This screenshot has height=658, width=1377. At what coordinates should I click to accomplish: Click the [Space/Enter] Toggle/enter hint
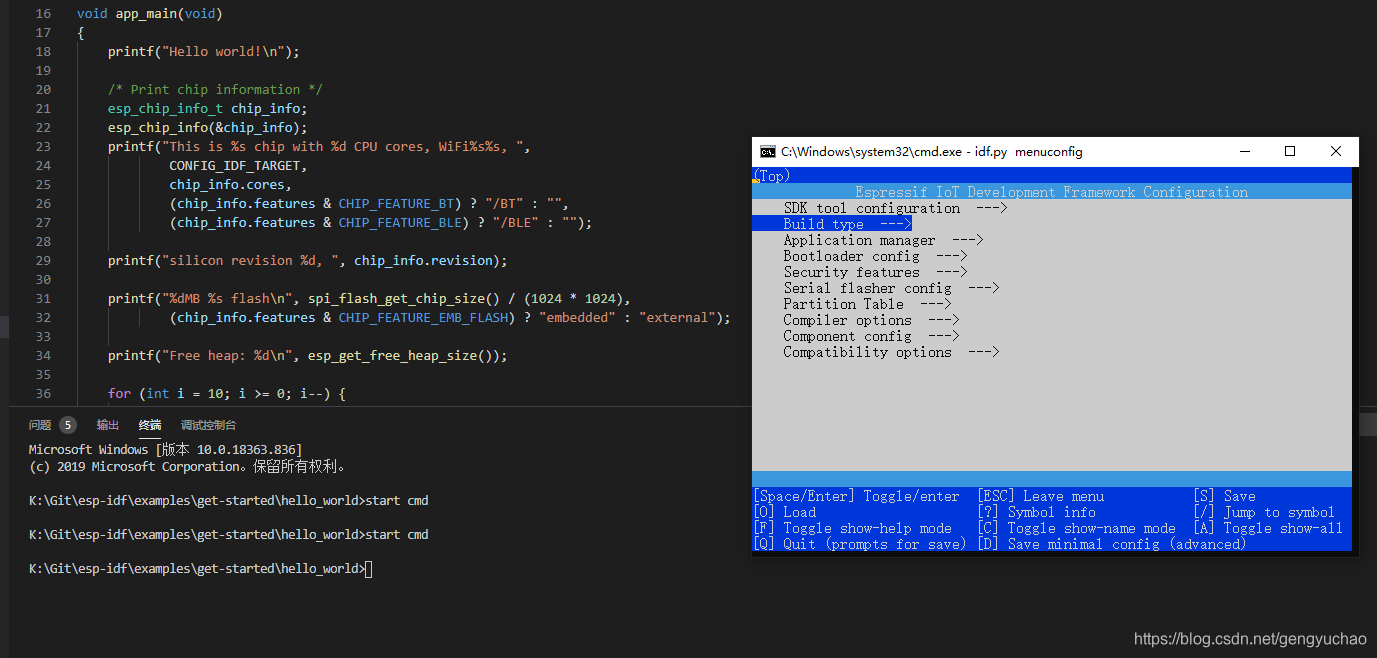(x=856, y=496)
